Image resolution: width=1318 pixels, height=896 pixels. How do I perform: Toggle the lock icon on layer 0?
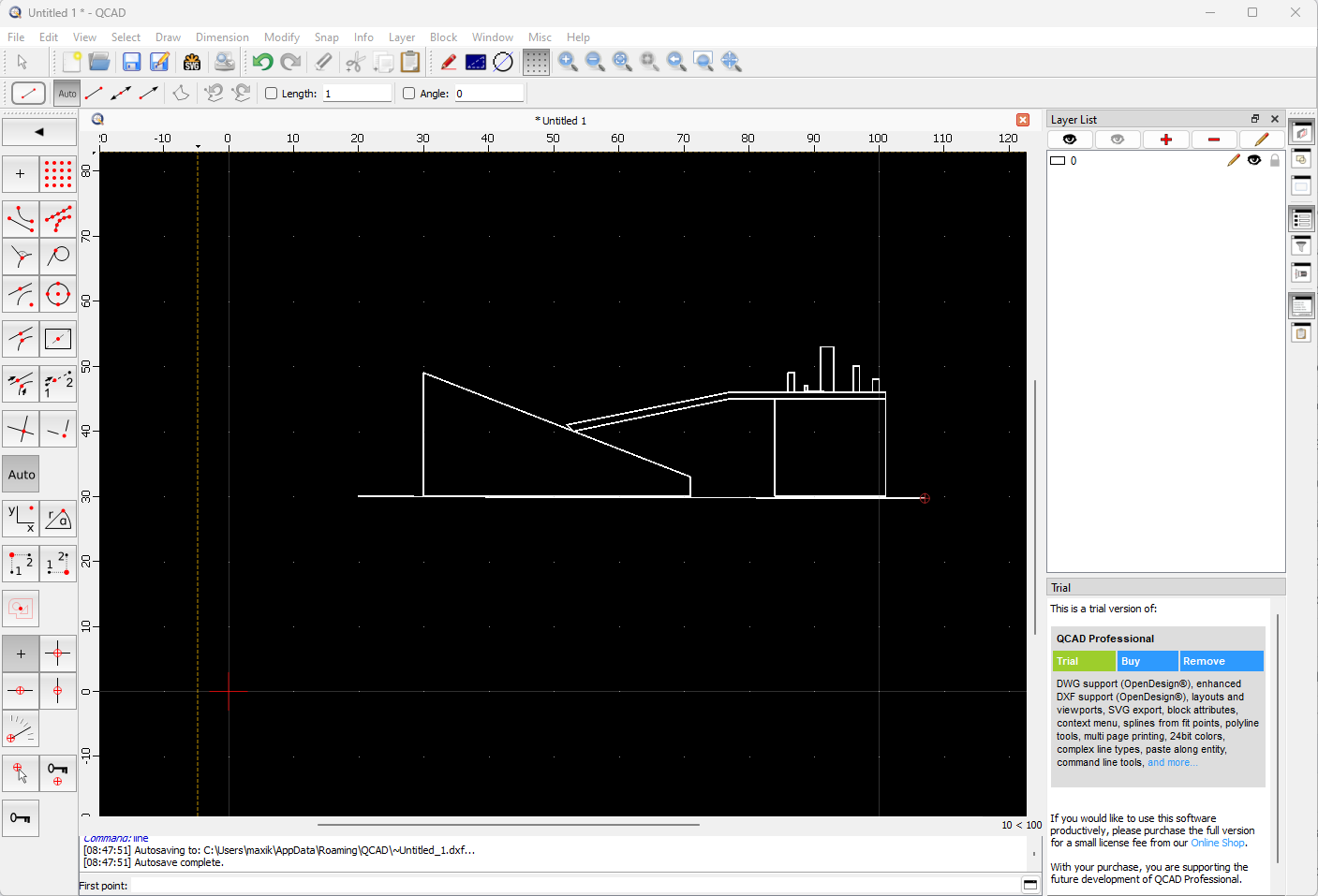pos(1275,160)
